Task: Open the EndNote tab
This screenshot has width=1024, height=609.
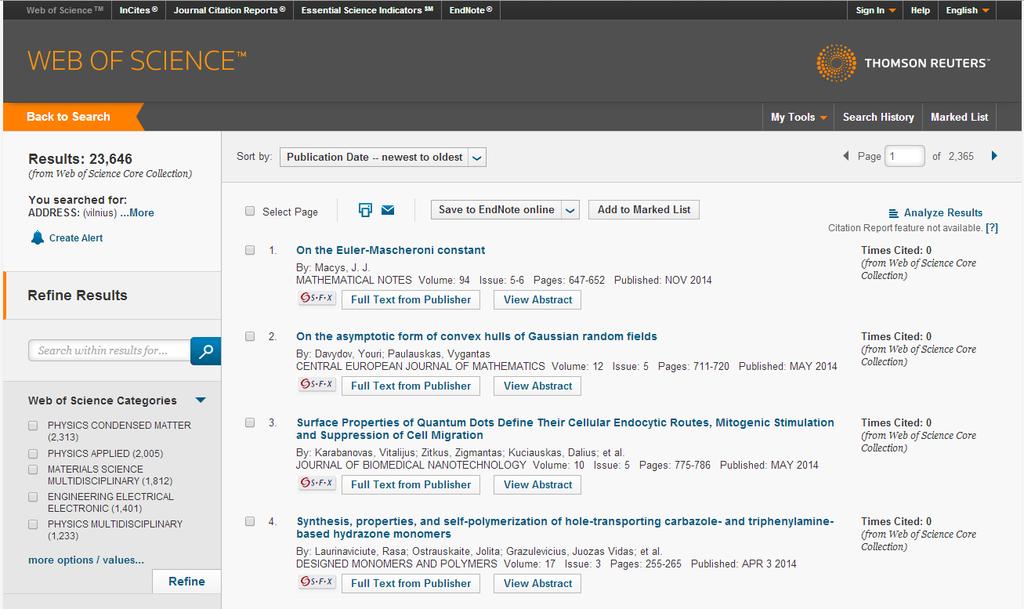Action: tap(471, 10)
